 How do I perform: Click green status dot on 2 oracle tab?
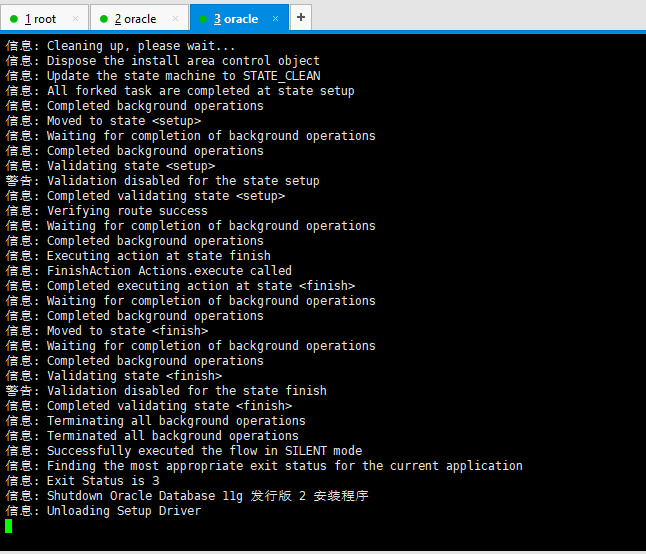point(104,19)
